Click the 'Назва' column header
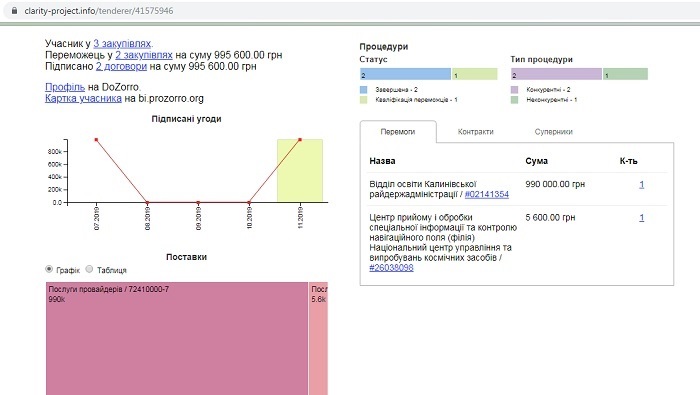 [382, 161]
